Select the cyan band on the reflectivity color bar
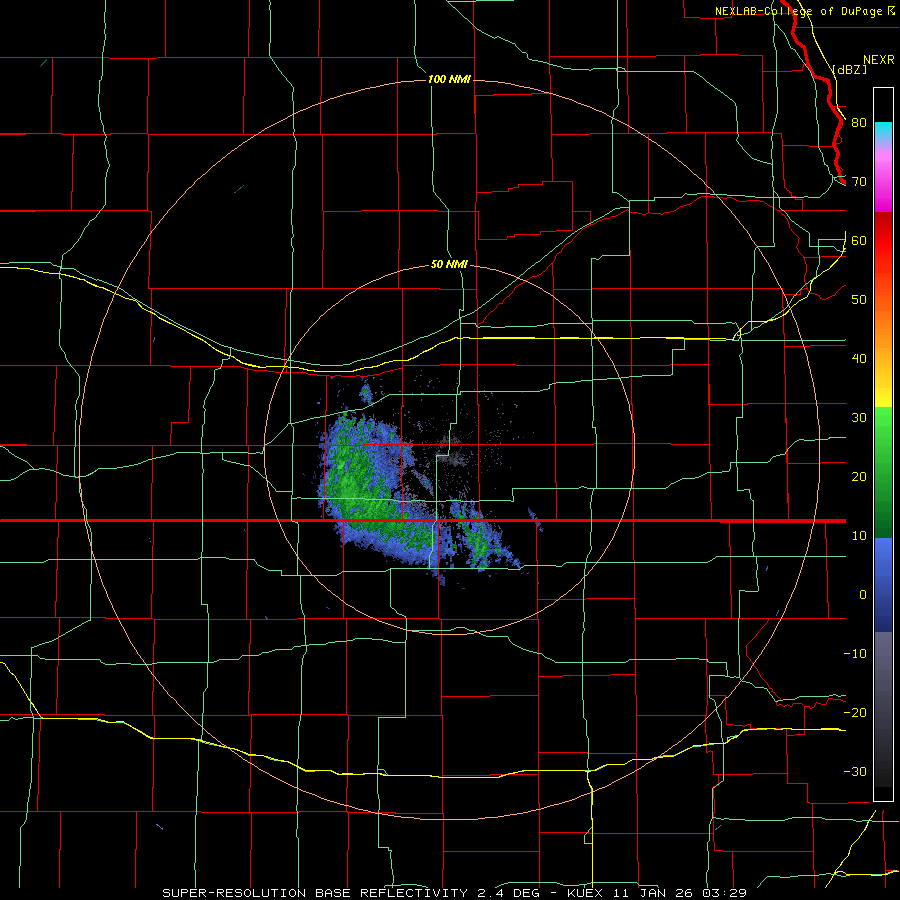 (x=883, y=131)
